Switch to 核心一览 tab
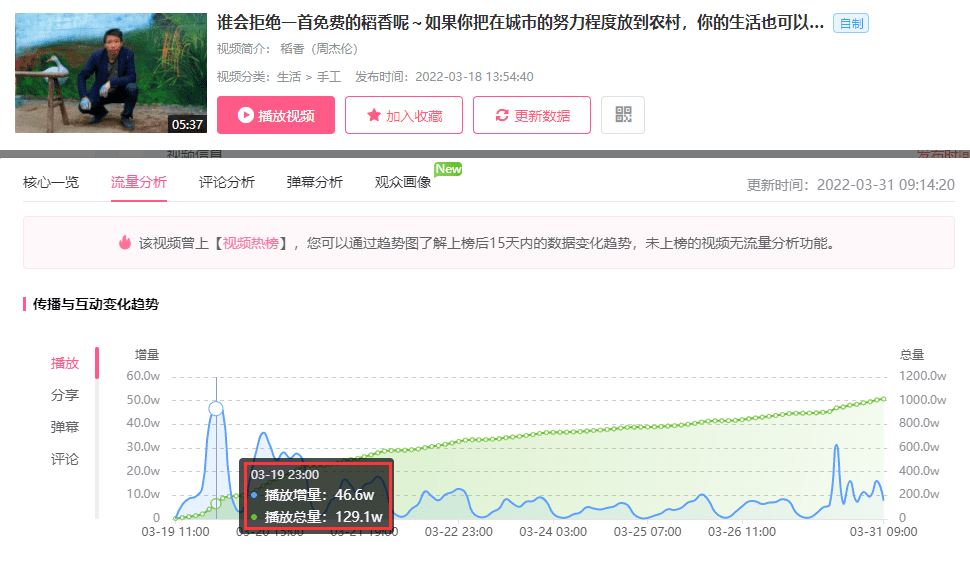The image size is (970, 564). [x=51, y=182]
